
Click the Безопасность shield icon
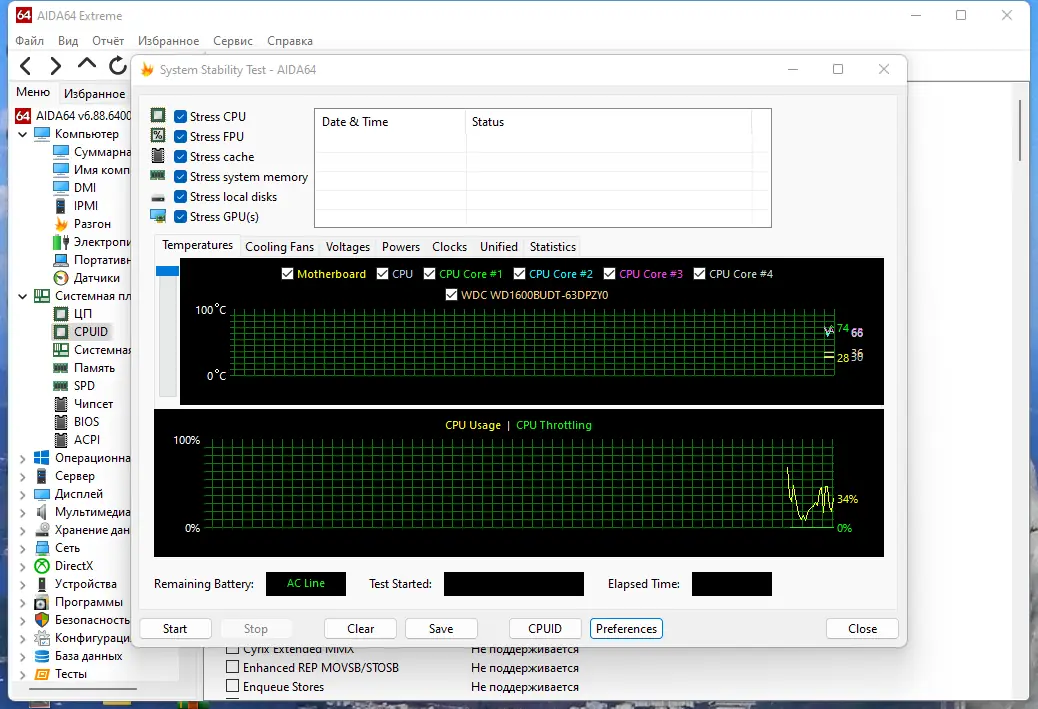42,620
